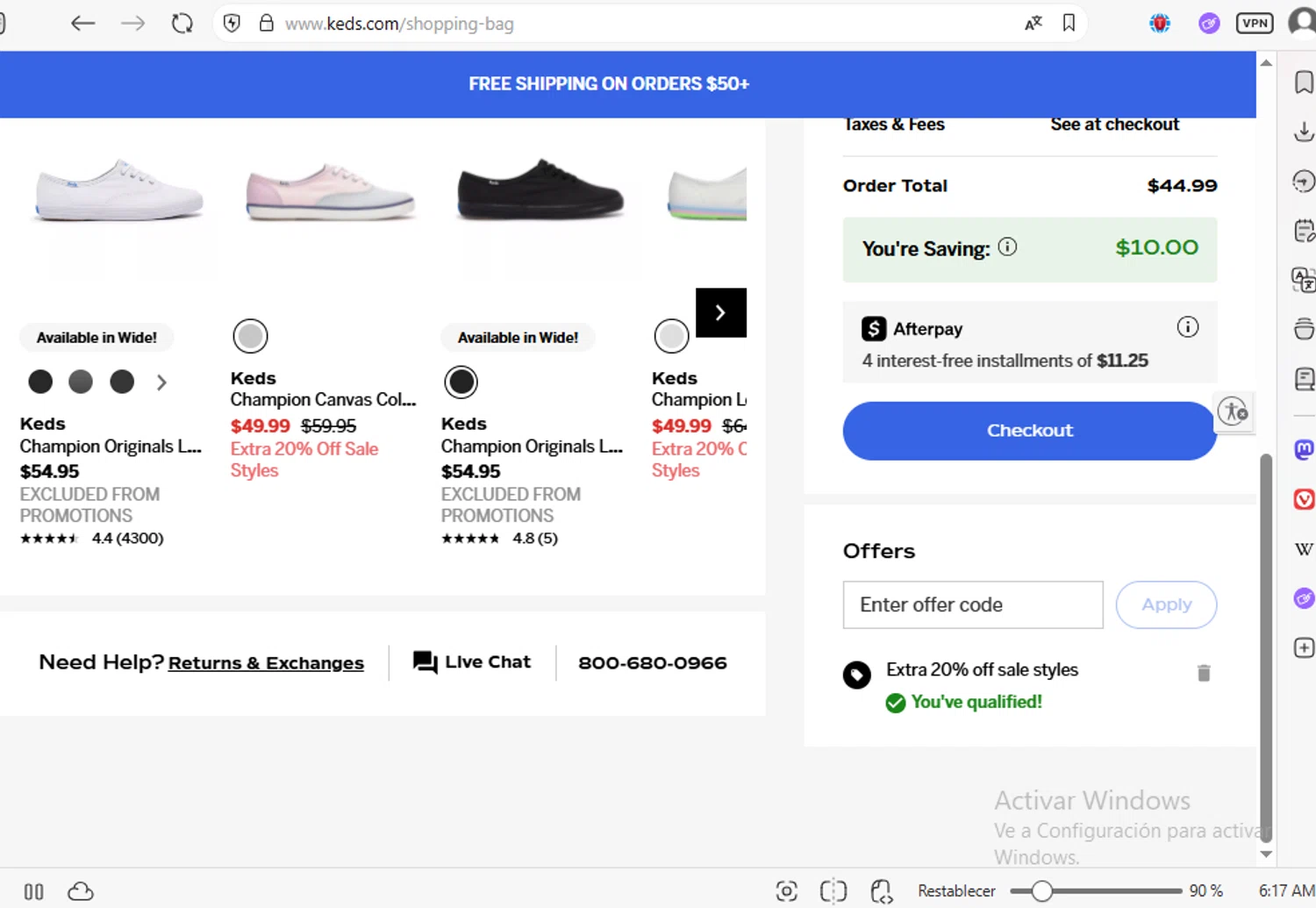Bookmark this page via address bar icon
The image size is (1316, 908).
tap(1069, 24)
